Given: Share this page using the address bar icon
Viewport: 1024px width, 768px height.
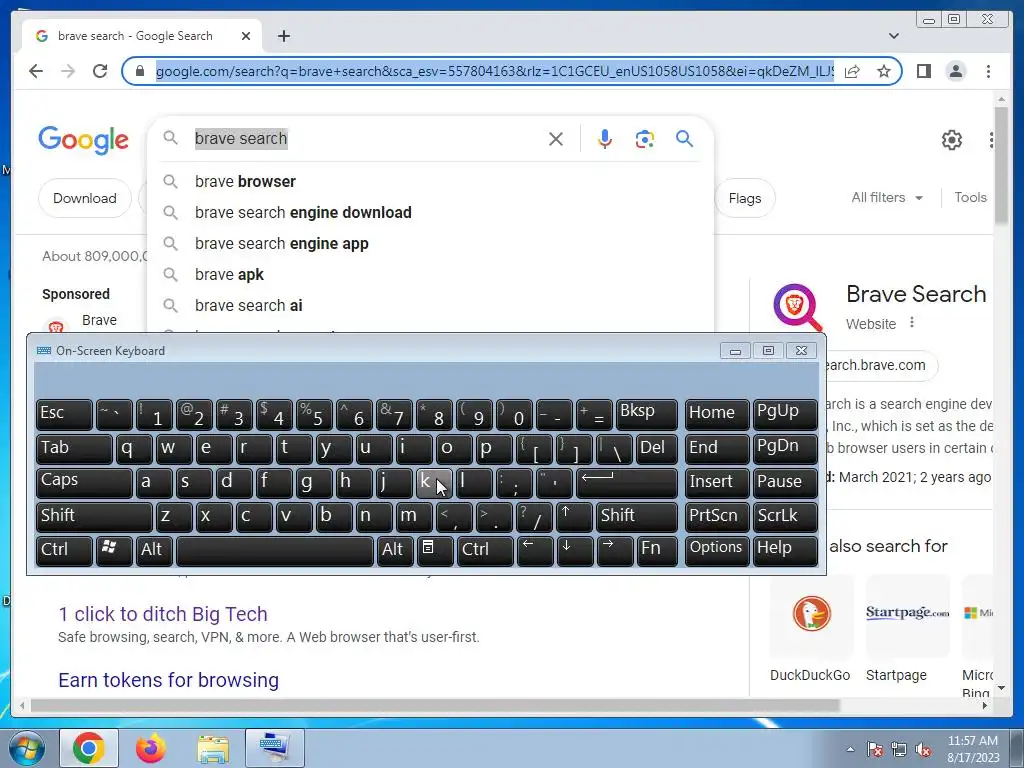Looking at the screenshot, I should click(852, 71).
